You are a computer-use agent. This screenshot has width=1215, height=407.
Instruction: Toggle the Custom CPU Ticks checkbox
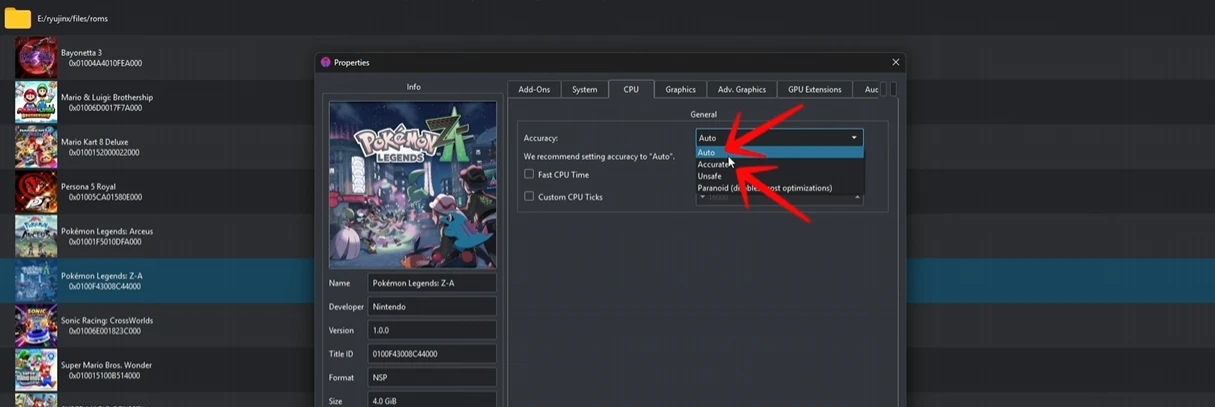tap(529, 197)
